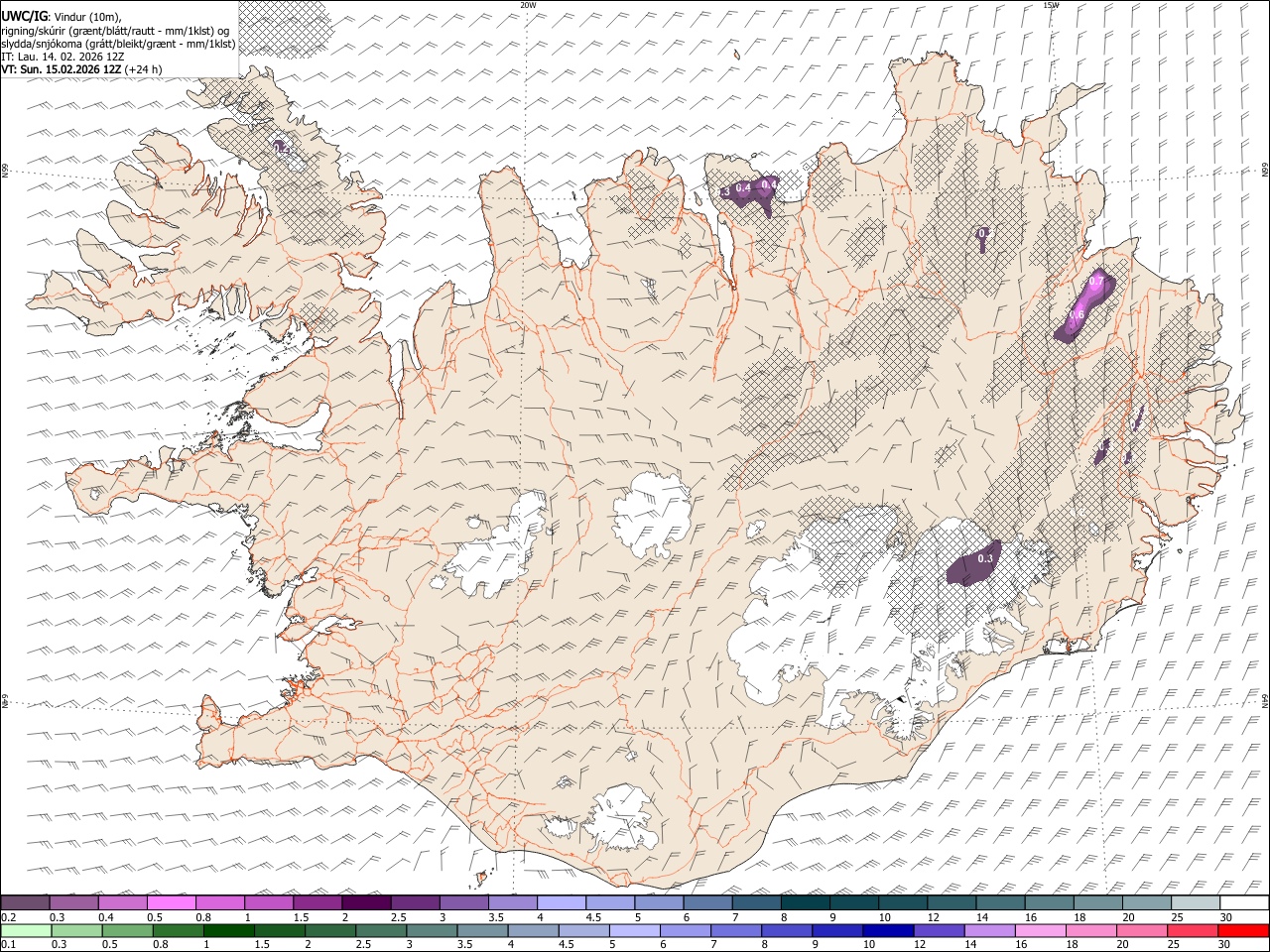Pick the deep blue 10 swatch in the rain scale
Image resolution: width=1270 pixels, height=952 pixels.
pyautogui.click(x=888, y=930)
